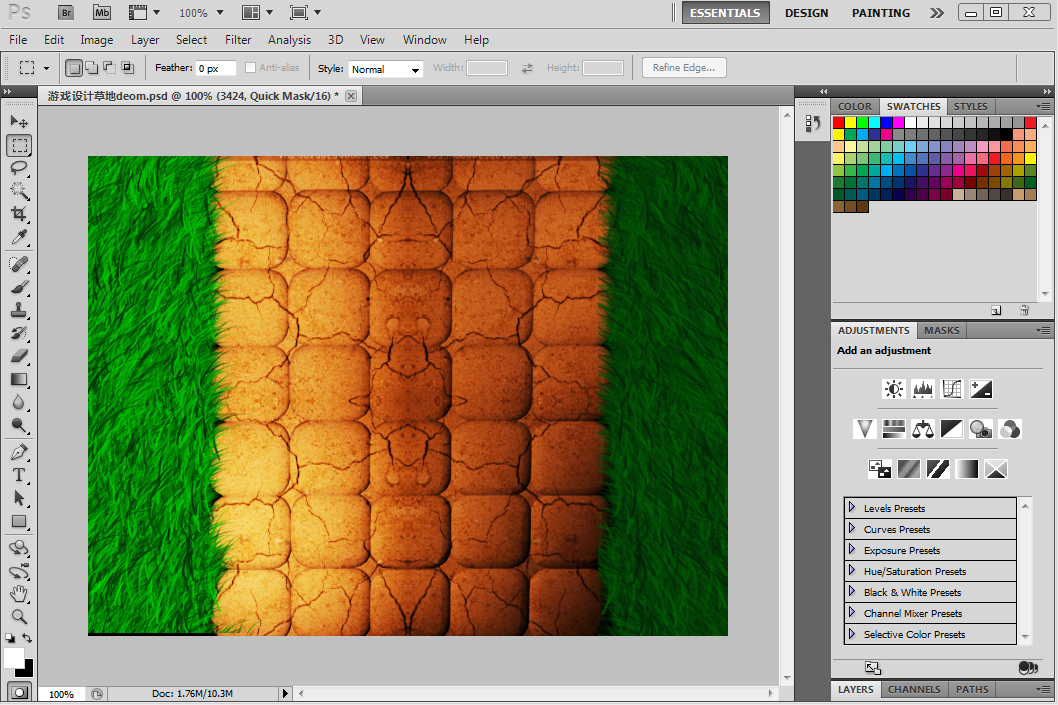Open the Style dropdown set to Normal

click(x=385, y=69)
